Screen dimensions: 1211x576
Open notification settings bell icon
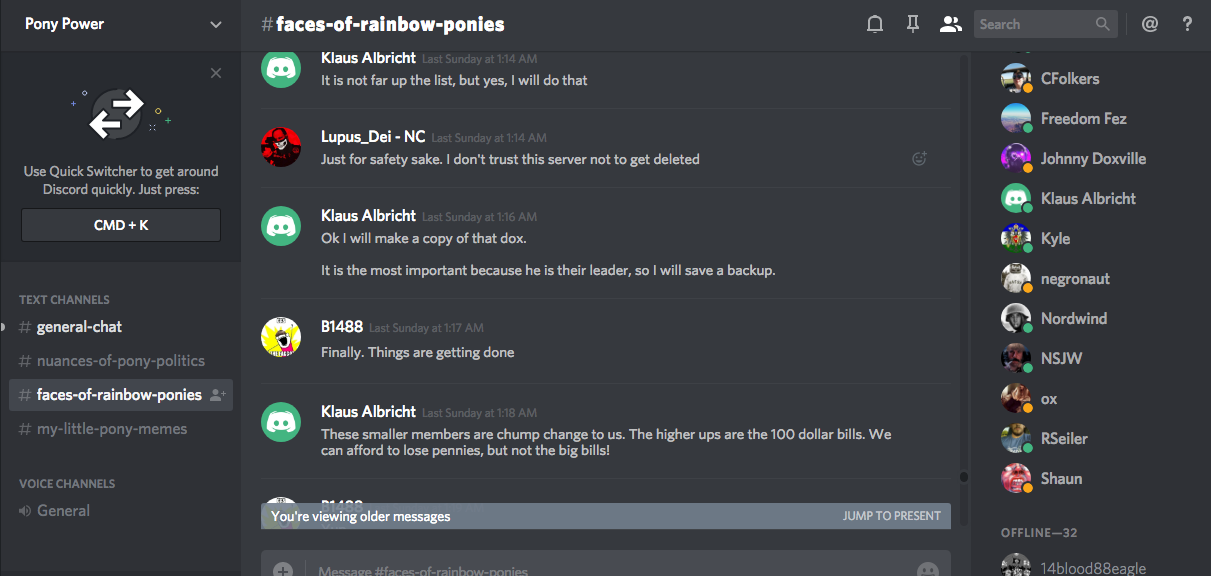(x=875, y=24)
